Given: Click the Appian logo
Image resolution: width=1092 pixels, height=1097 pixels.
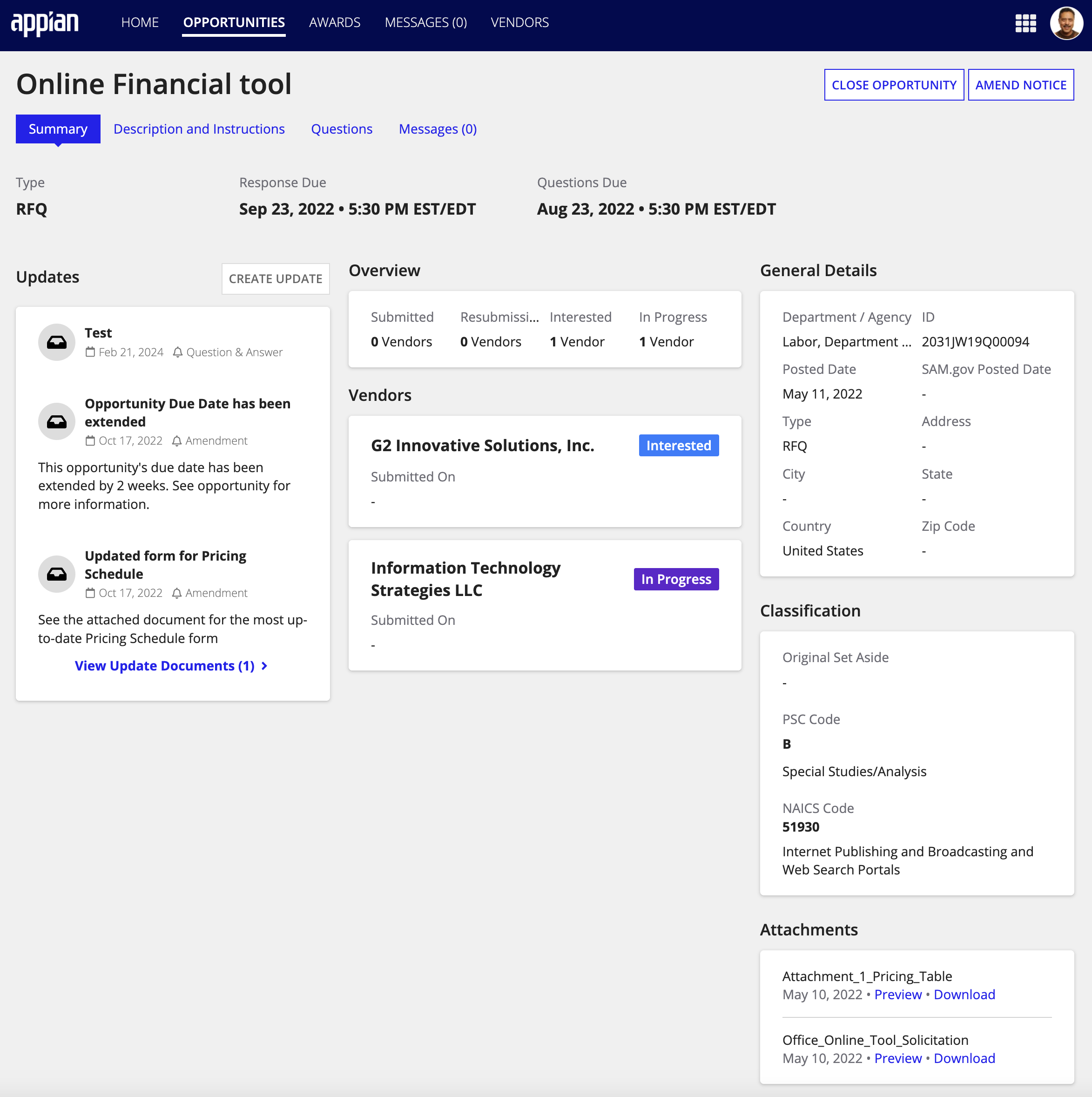Looking at the screenshot, I should [x=45, y=23].
